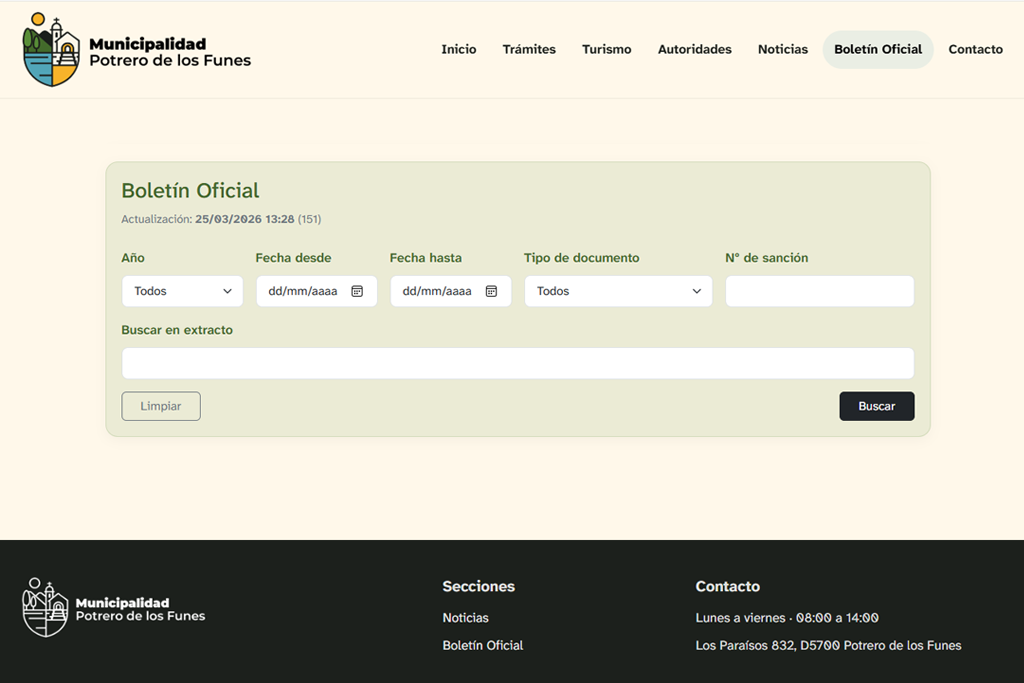Go to Inicio in the navigation

point(458,50)
